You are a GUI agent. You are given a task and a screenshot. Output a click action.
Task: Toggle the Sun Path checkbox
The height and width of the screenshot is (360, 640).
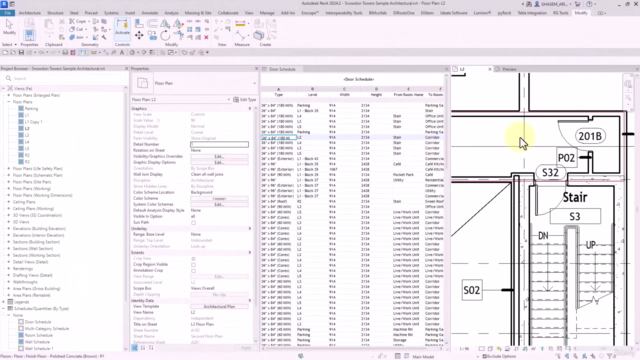(193, 223)
